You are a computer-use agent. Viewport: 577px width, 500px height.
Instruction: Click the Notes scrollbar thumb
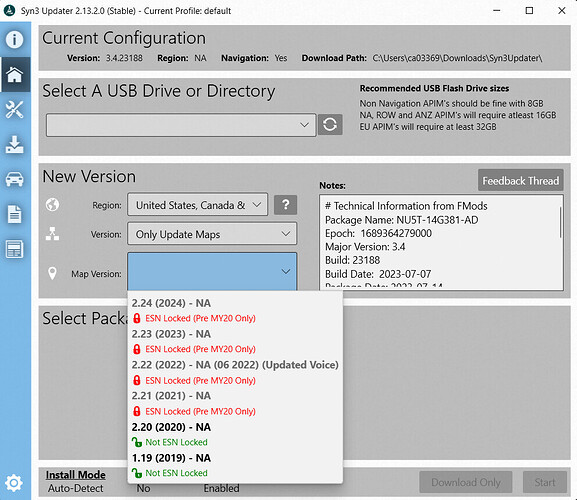560,222
